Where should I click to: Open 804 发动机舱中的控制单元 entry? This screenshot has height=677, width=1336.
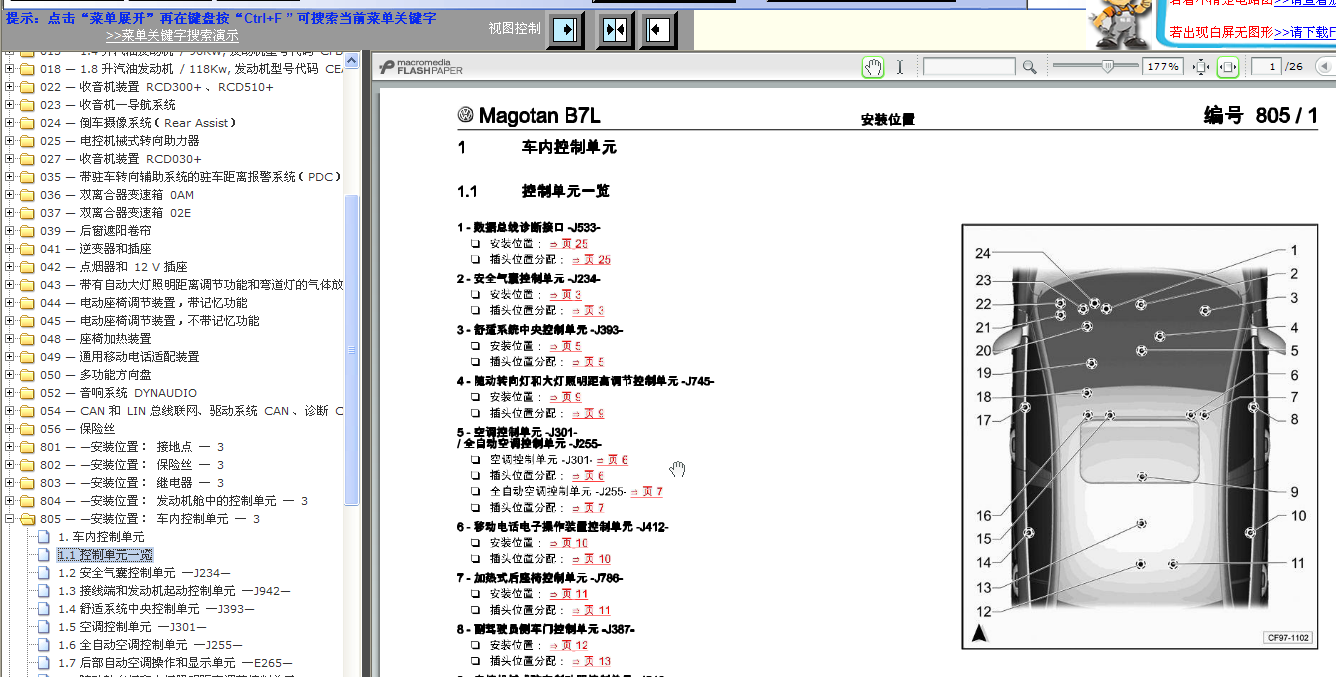174,501
